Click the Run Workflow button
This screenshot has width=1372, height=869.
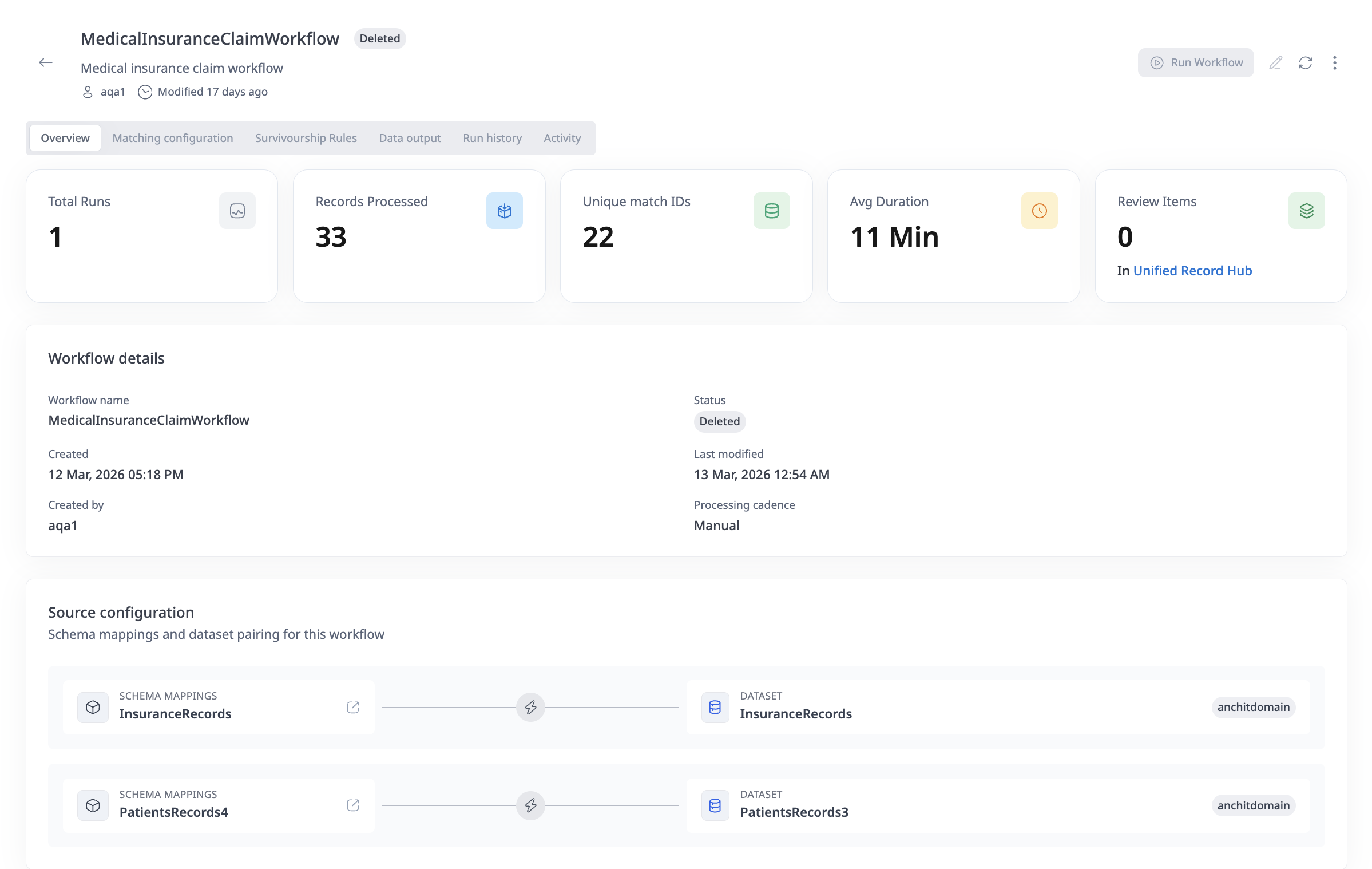[1195, 62]
